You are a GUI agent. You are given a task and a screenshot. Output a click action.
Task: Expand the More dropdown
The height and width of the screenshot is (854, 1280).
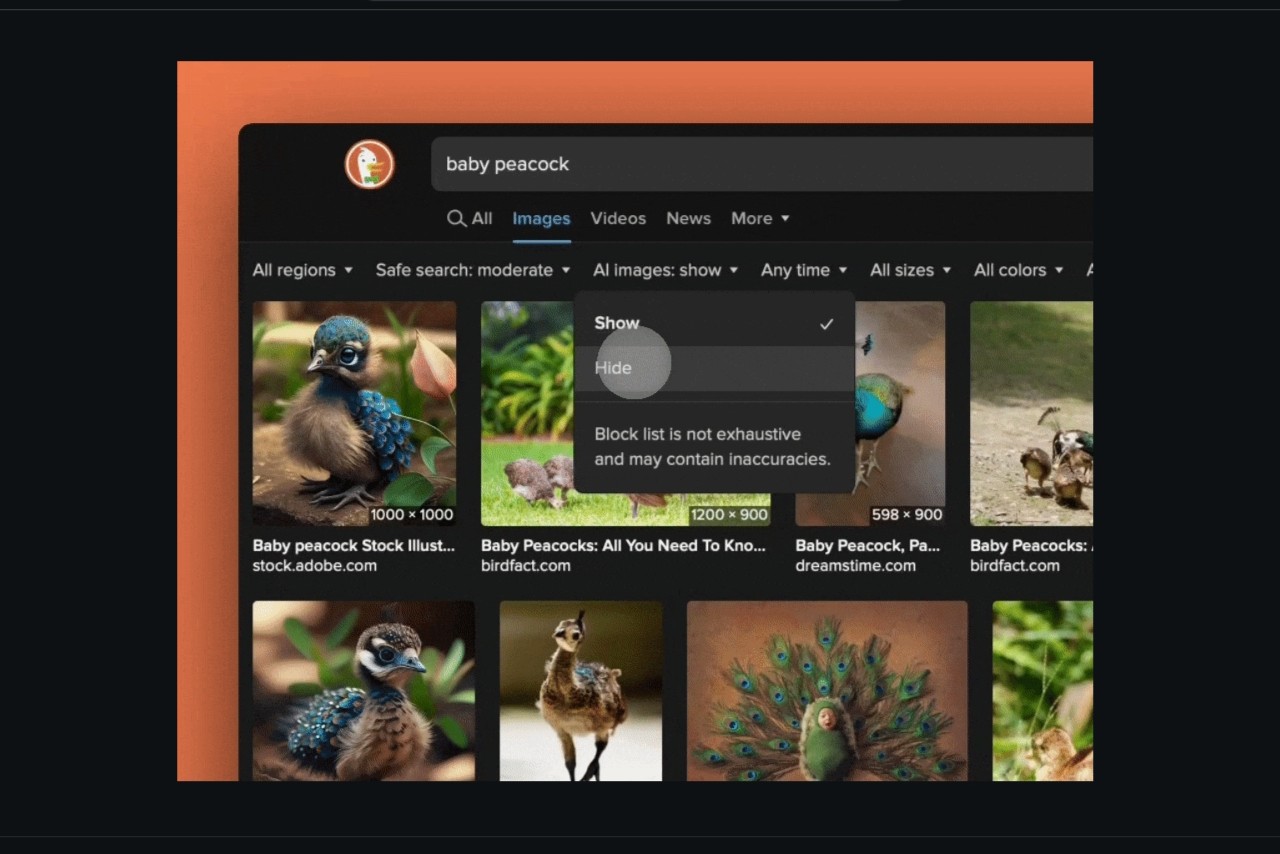[760, 218]
